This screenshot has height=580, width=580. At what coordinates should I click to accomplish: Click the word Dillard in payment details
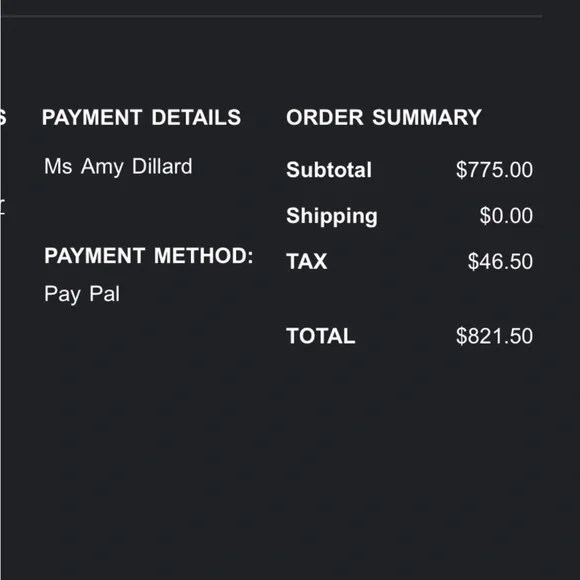pyautogui.click(x=162, y=166)
